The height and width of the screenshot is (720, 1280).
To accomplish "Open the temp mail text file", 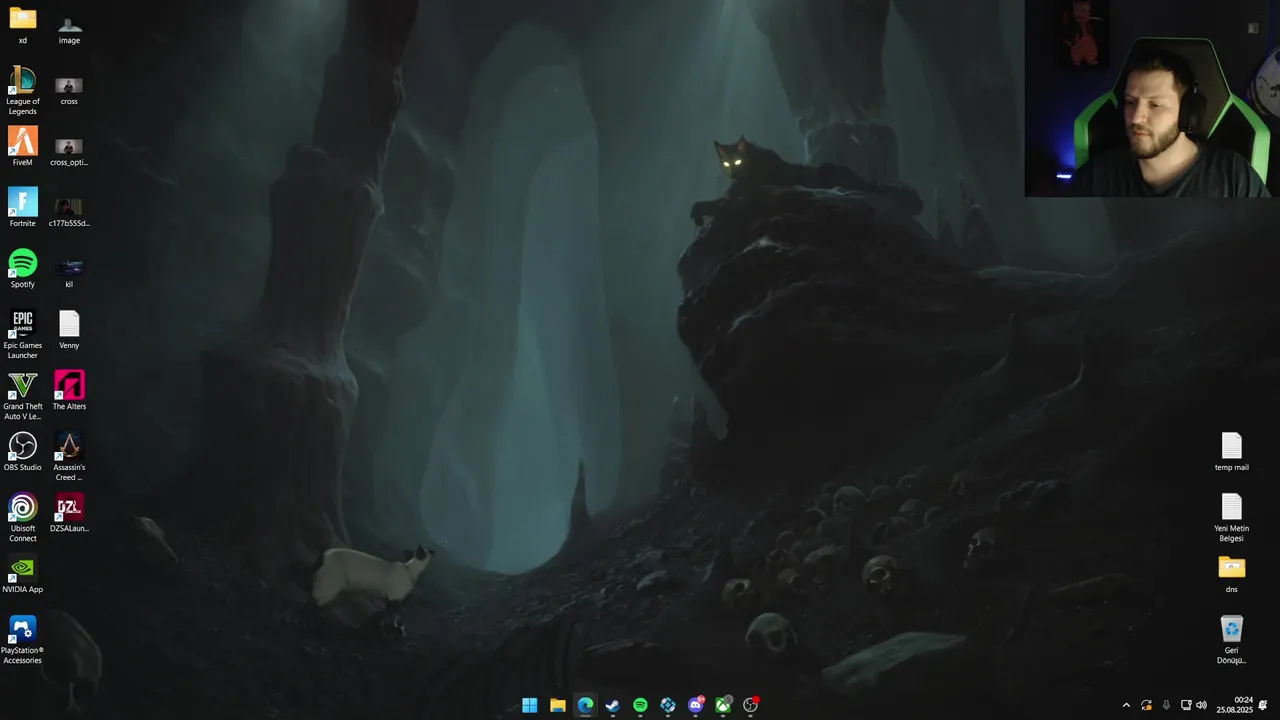I will tap(1231, 452).
